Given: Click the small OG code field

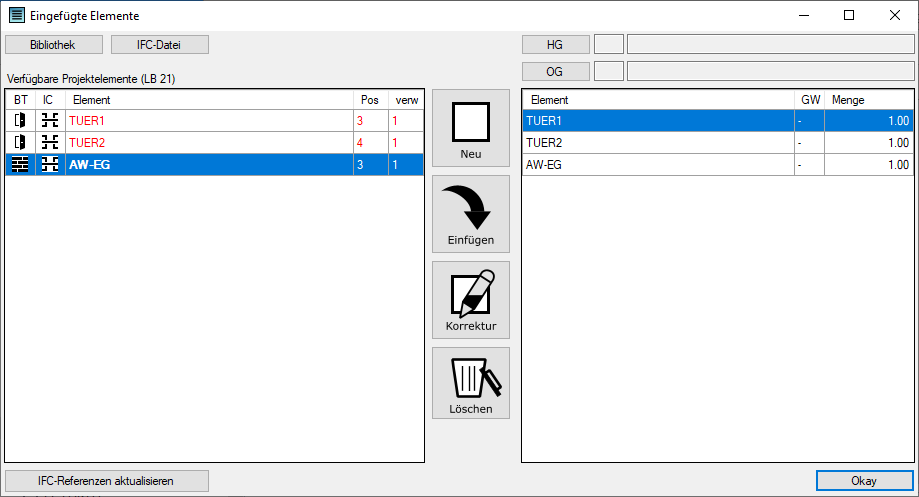Looking at the screenshot, I should click(x=609, y=72).
